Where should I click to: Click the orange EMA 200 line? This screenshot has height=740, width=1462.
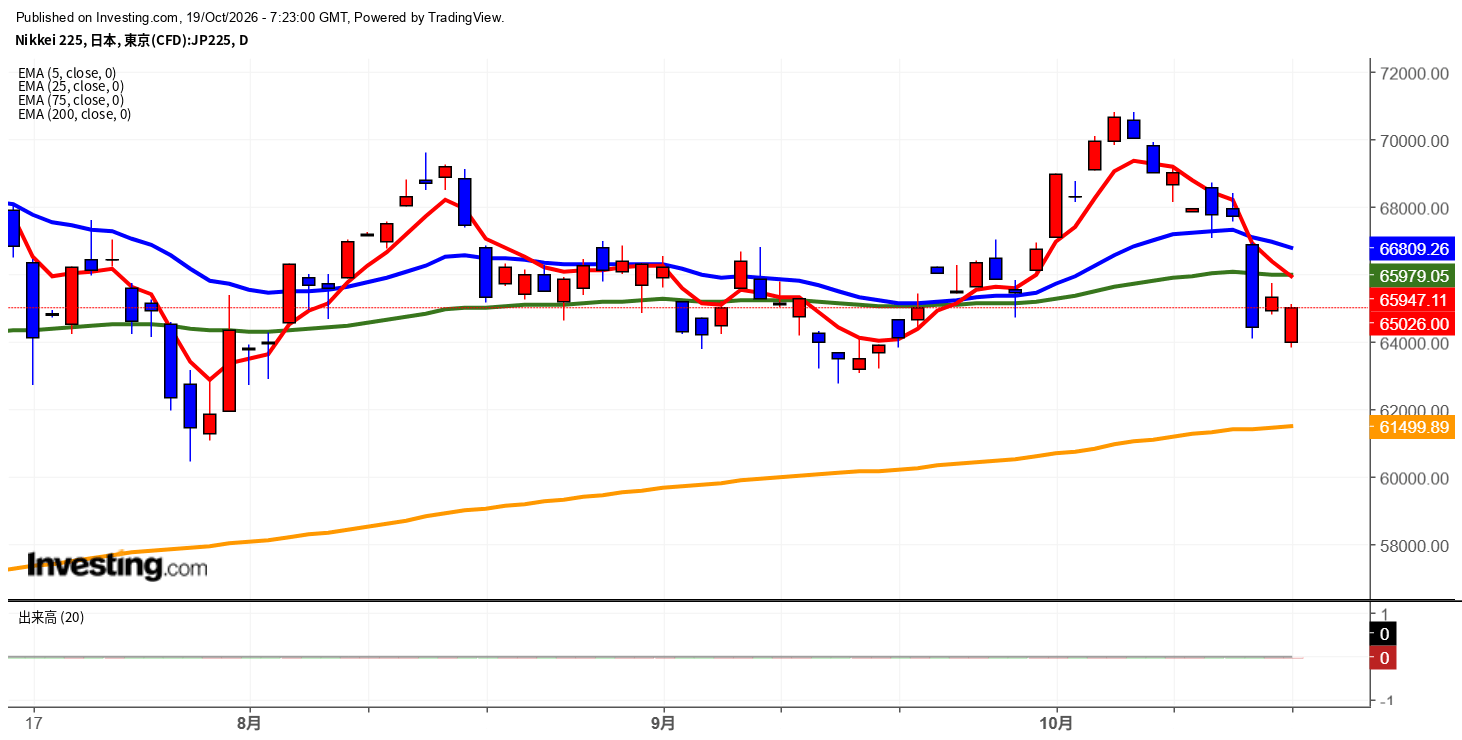click(700, 485)
